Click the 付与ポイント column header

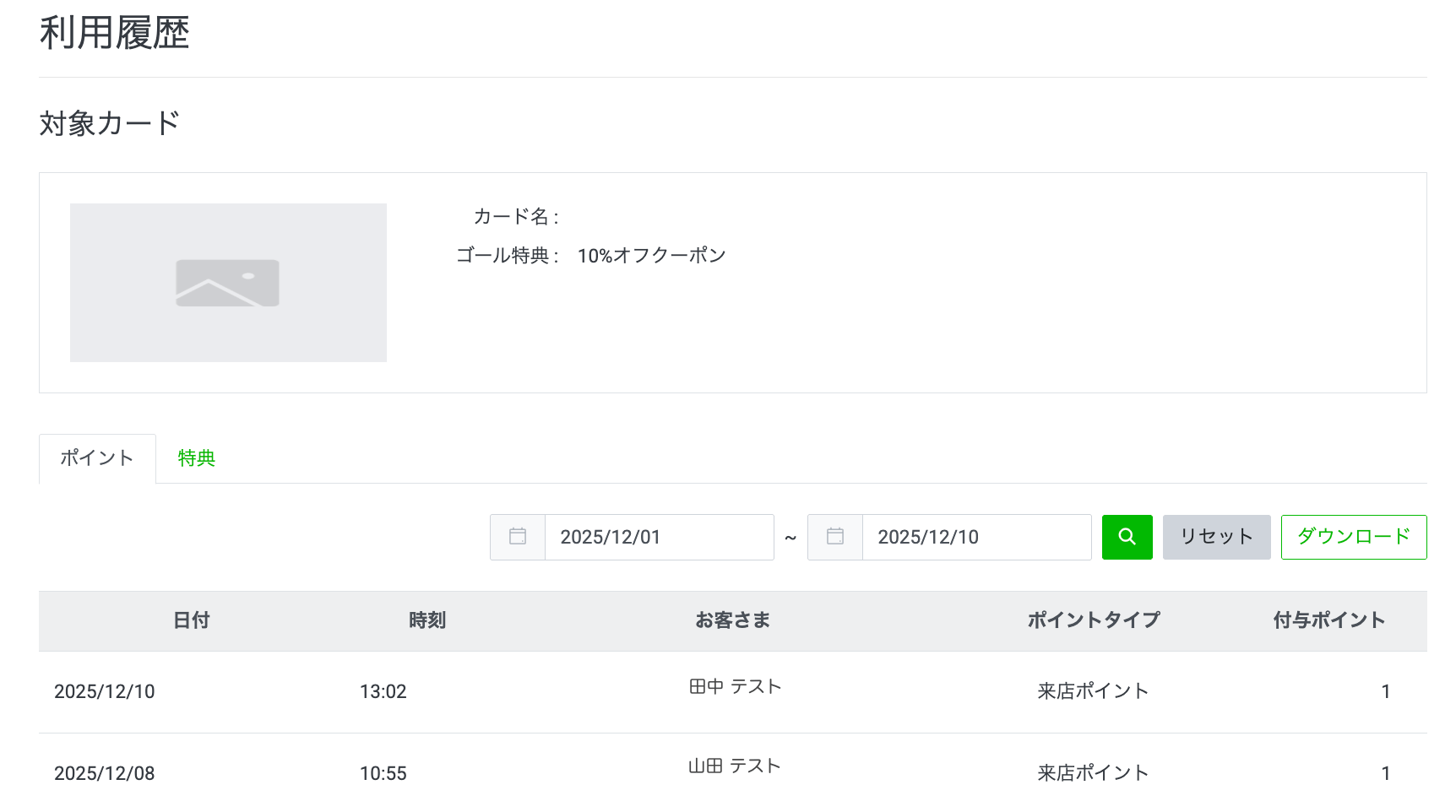[x=1328, y=620]
